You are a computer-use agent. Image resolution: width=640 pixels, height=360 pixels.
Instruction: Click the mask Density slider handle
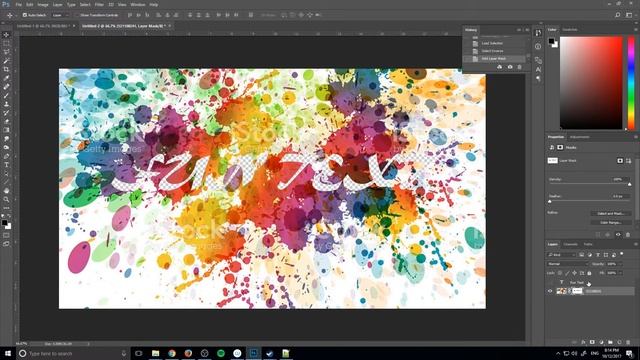[x=629, y=184]
